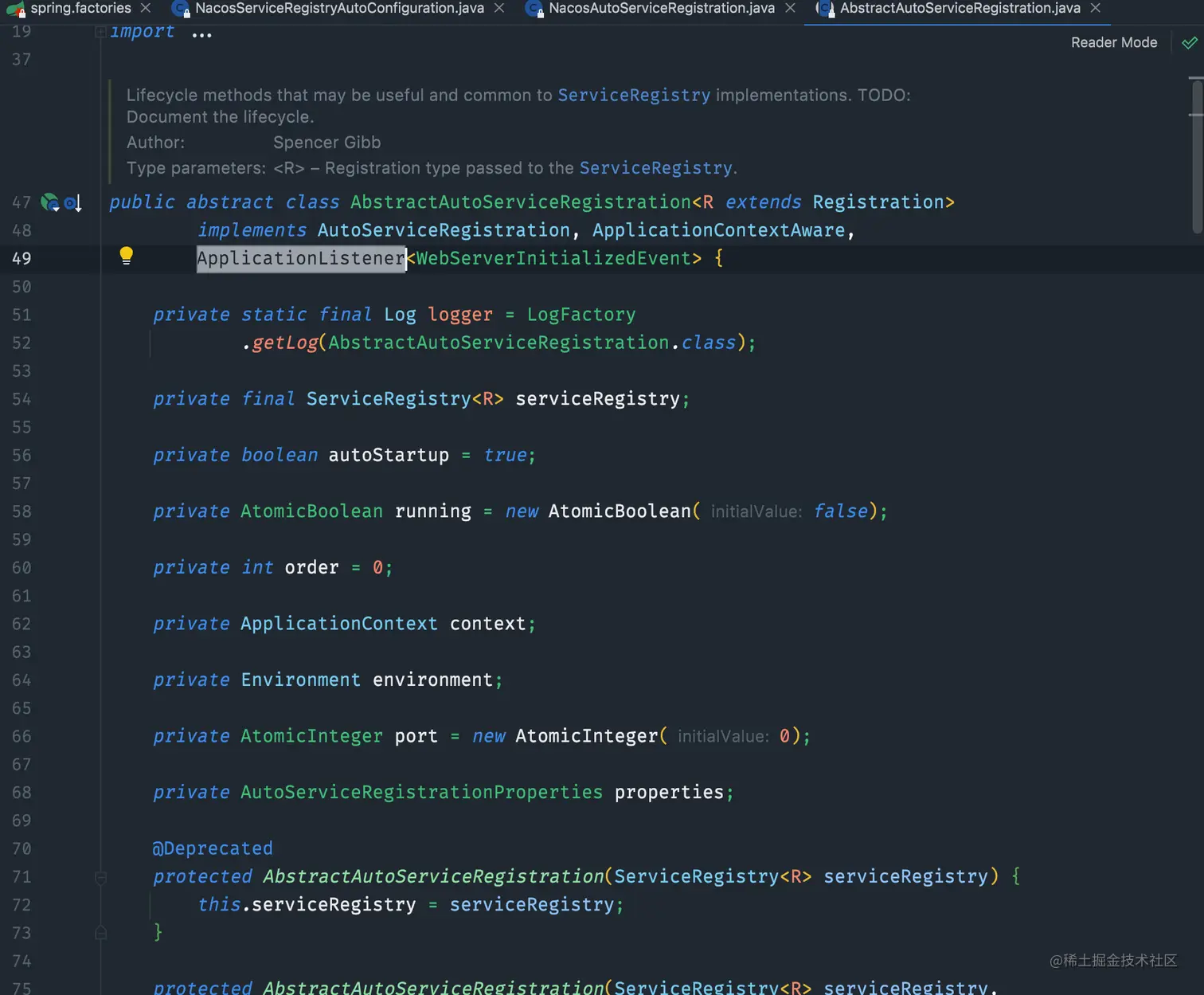Open the yellow light bulb quick-fix
The width and height of the screenshot is (1204, 995).
point(126,256)
